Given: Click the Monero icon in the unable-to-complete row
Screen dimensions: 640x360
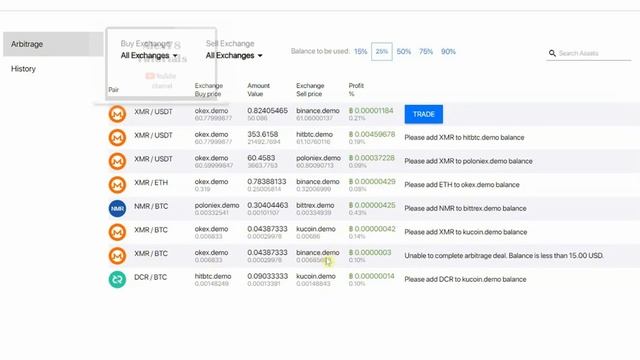Looking at the screenshot, I should click(117, 256).
